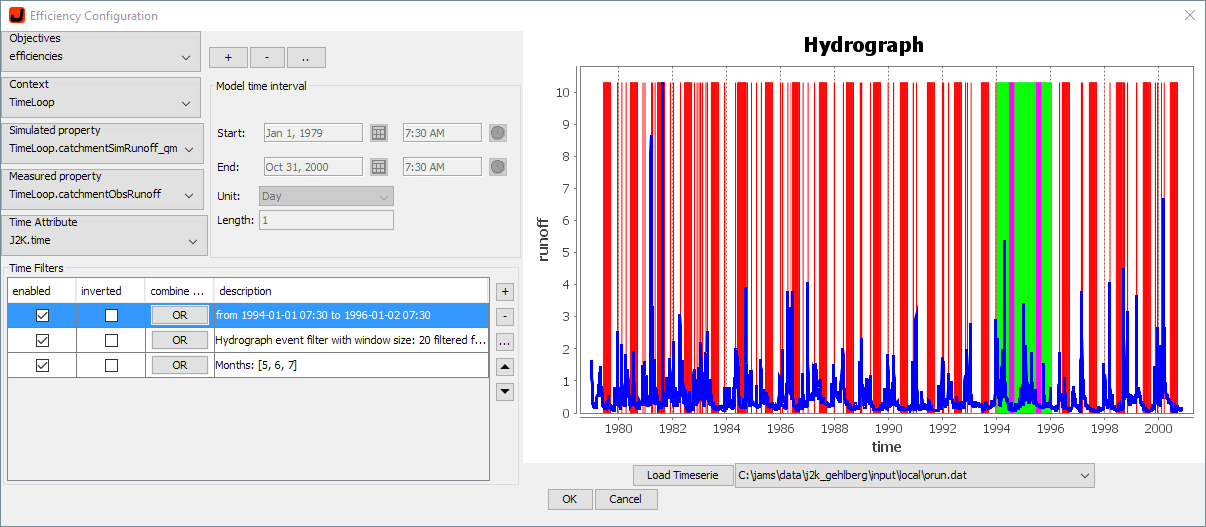Click the runoff axis label
Screen dimensions: 1206x527
tap(545, 240)
